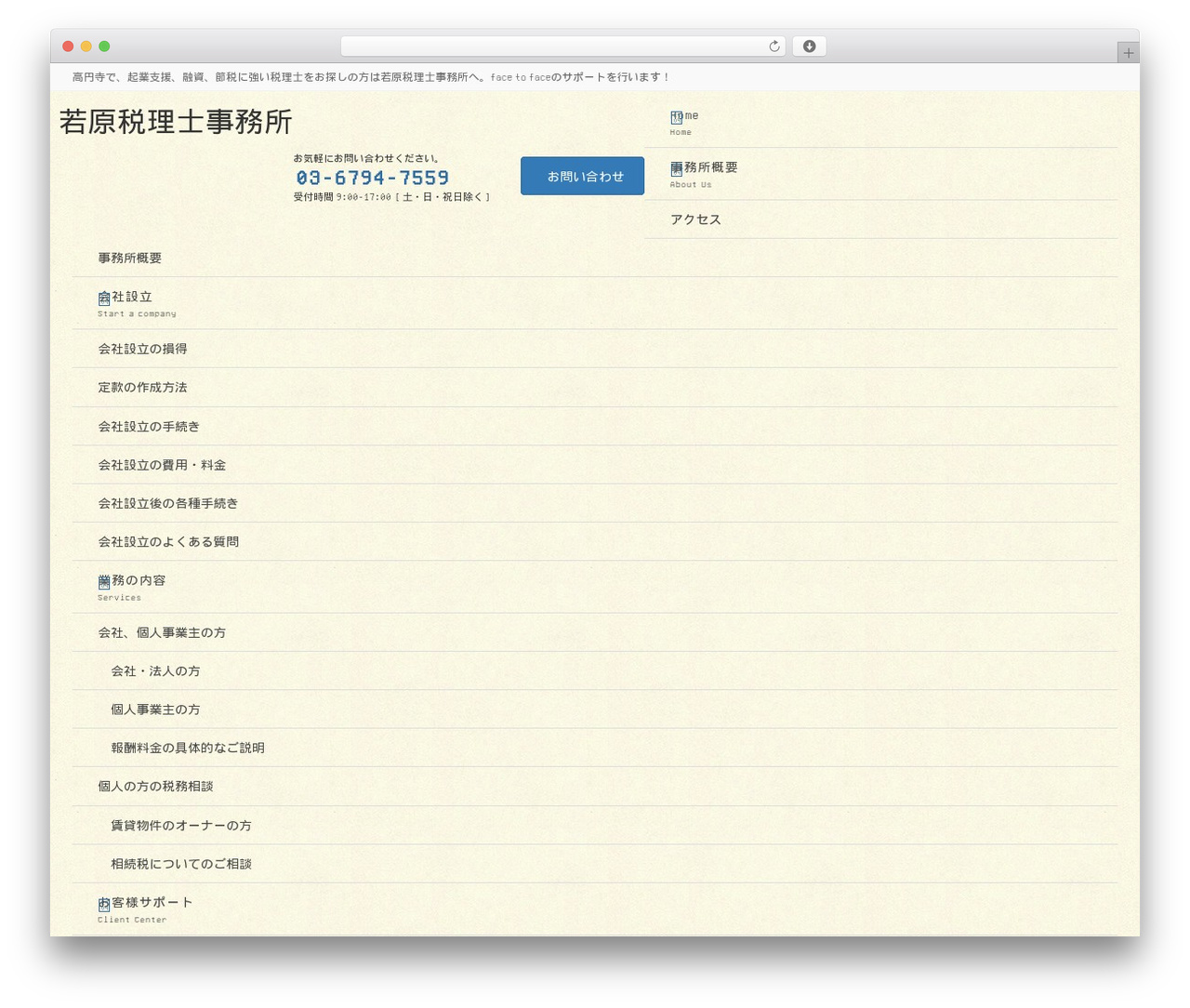The width and height of the screenshot is (1190, 1008).
Task: Open the 若原税理士事務所 site title link
Action: click(x=176, y=122)
